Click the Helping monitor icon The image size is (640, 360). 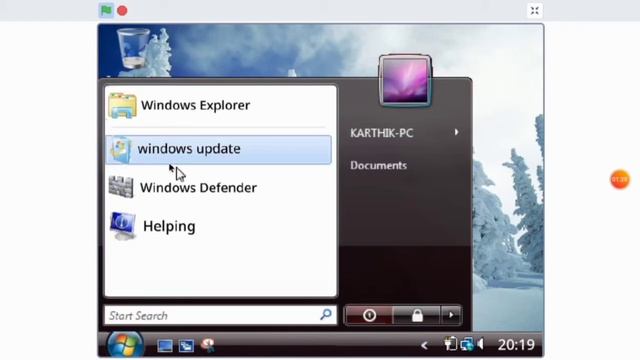point(123,226)
